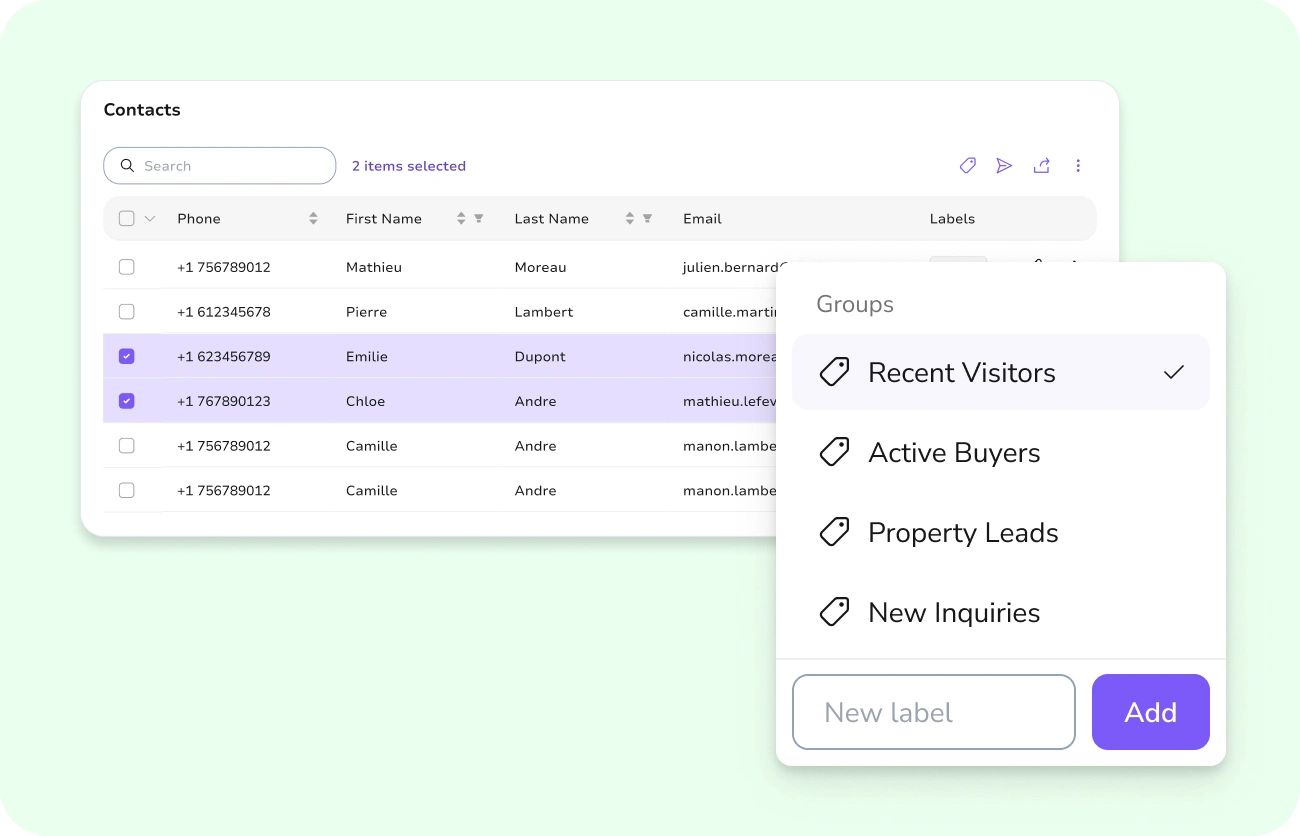Sort the Last Name column

[629, 219]
